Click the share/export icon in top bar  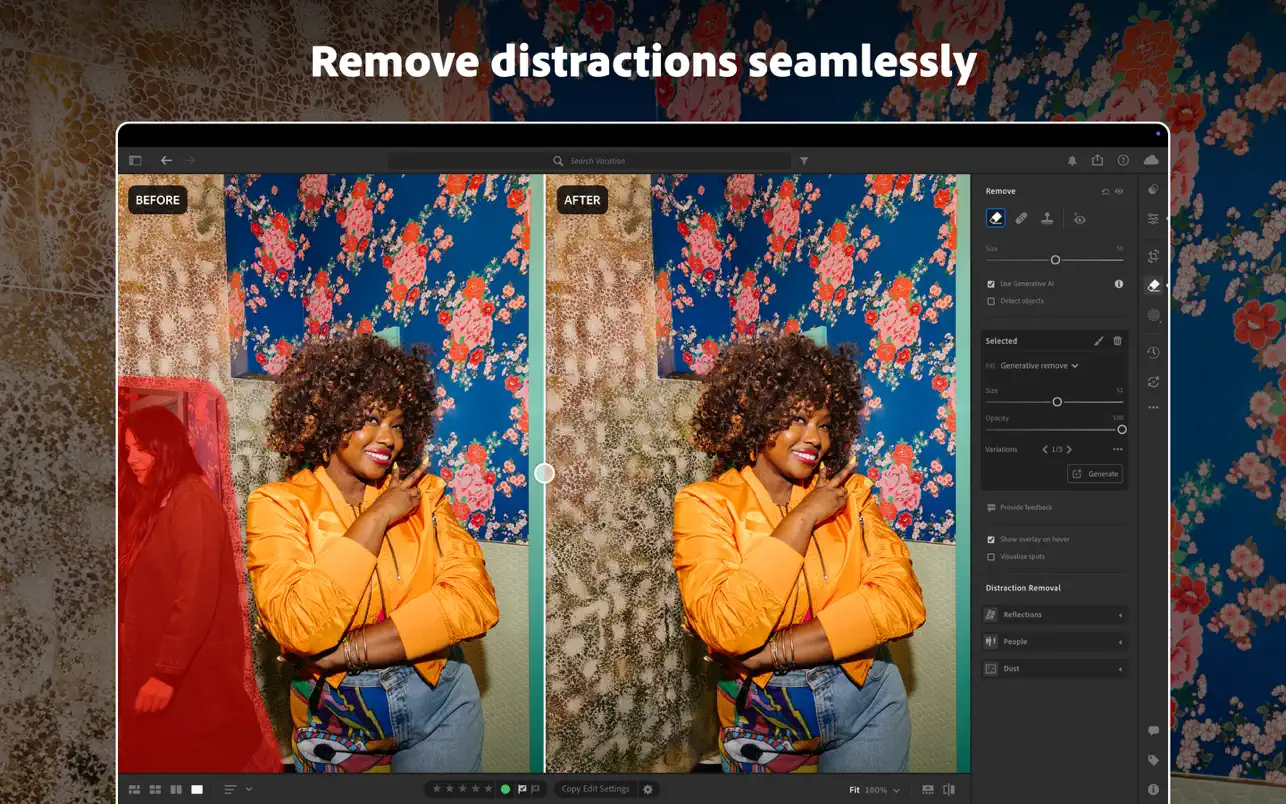(x=1097, y=160)
